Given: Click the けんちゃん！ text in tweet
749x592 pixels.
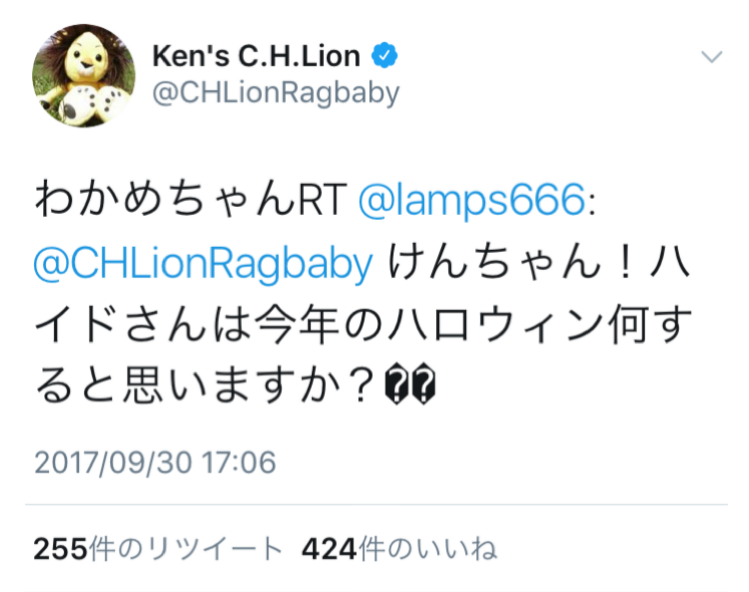Looking at the screenshot, I should click(x=511, y=262).
